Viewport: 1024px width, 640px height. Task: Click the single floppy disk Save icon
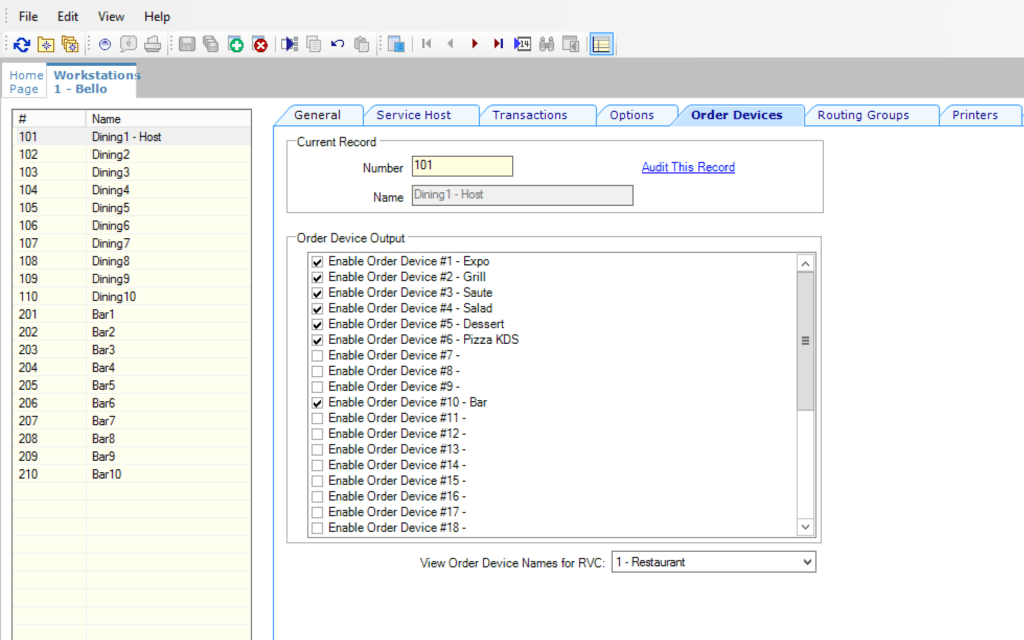point(187,44)
